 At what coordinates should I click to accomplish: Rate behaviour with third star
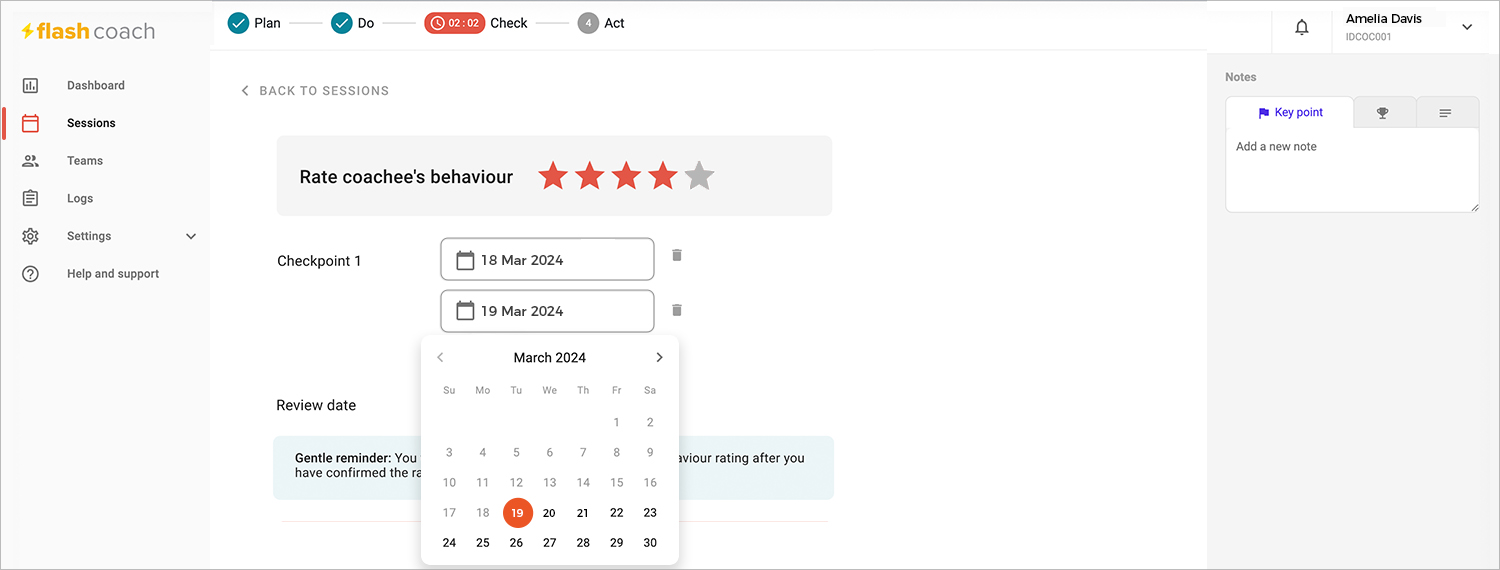click(626, 176)
